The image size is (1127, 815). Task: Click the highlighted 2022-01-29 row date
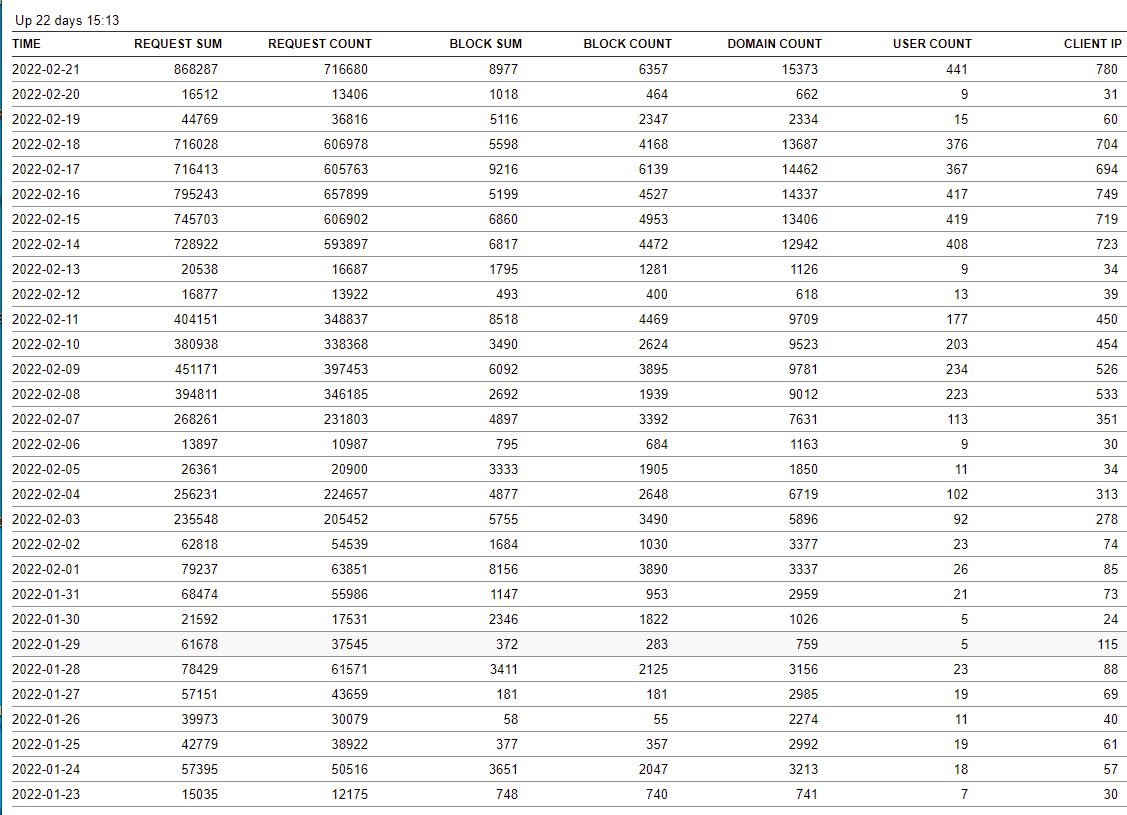click(46, 644)
